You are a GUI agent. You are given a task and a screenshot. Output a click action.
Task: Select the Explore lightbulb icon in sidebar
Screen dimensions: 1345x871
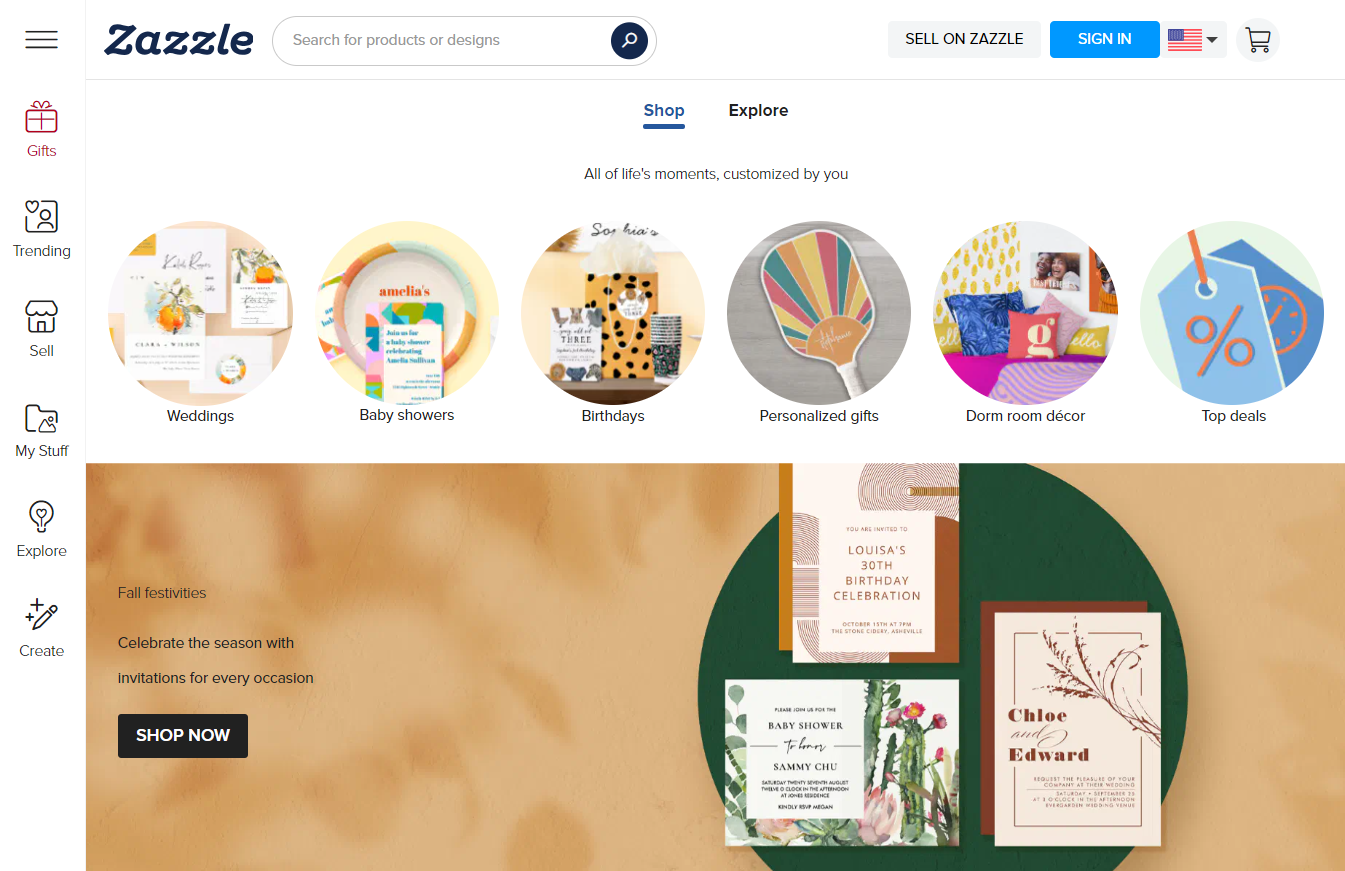(x=42, y=517)
